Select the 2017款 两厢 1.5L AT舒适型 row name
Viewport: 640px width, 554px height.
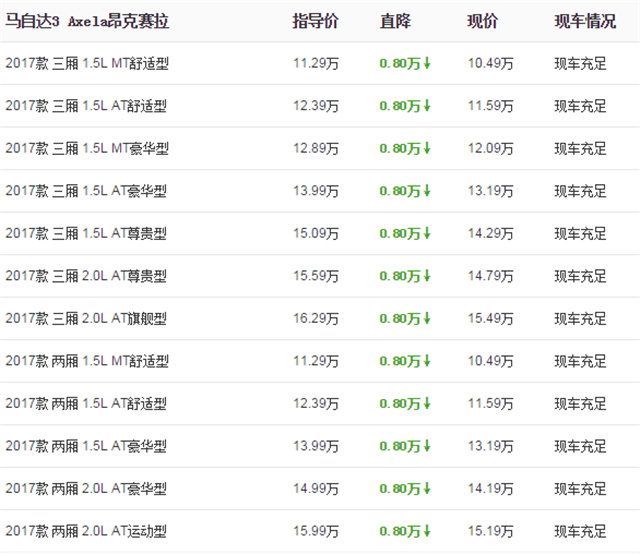click(x=86, y=403)
